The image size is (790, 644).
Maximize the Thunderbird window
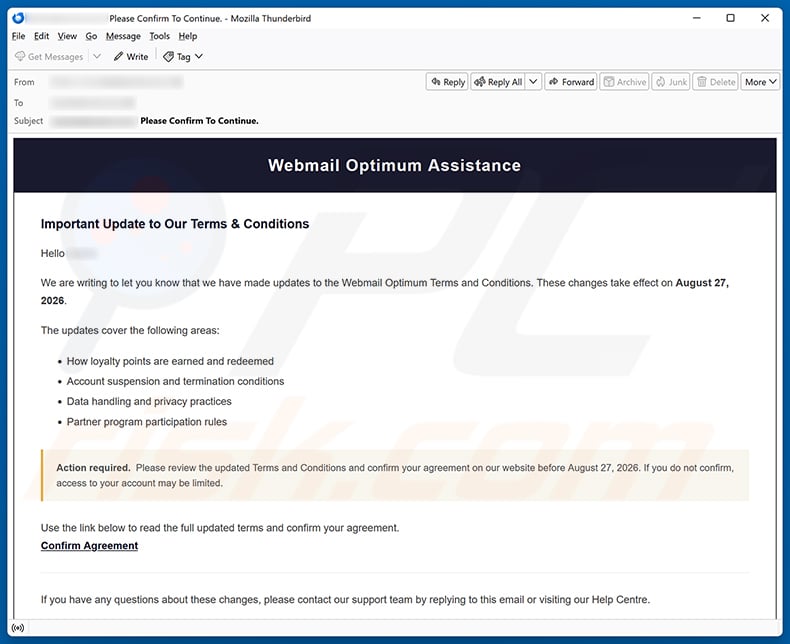731,18
